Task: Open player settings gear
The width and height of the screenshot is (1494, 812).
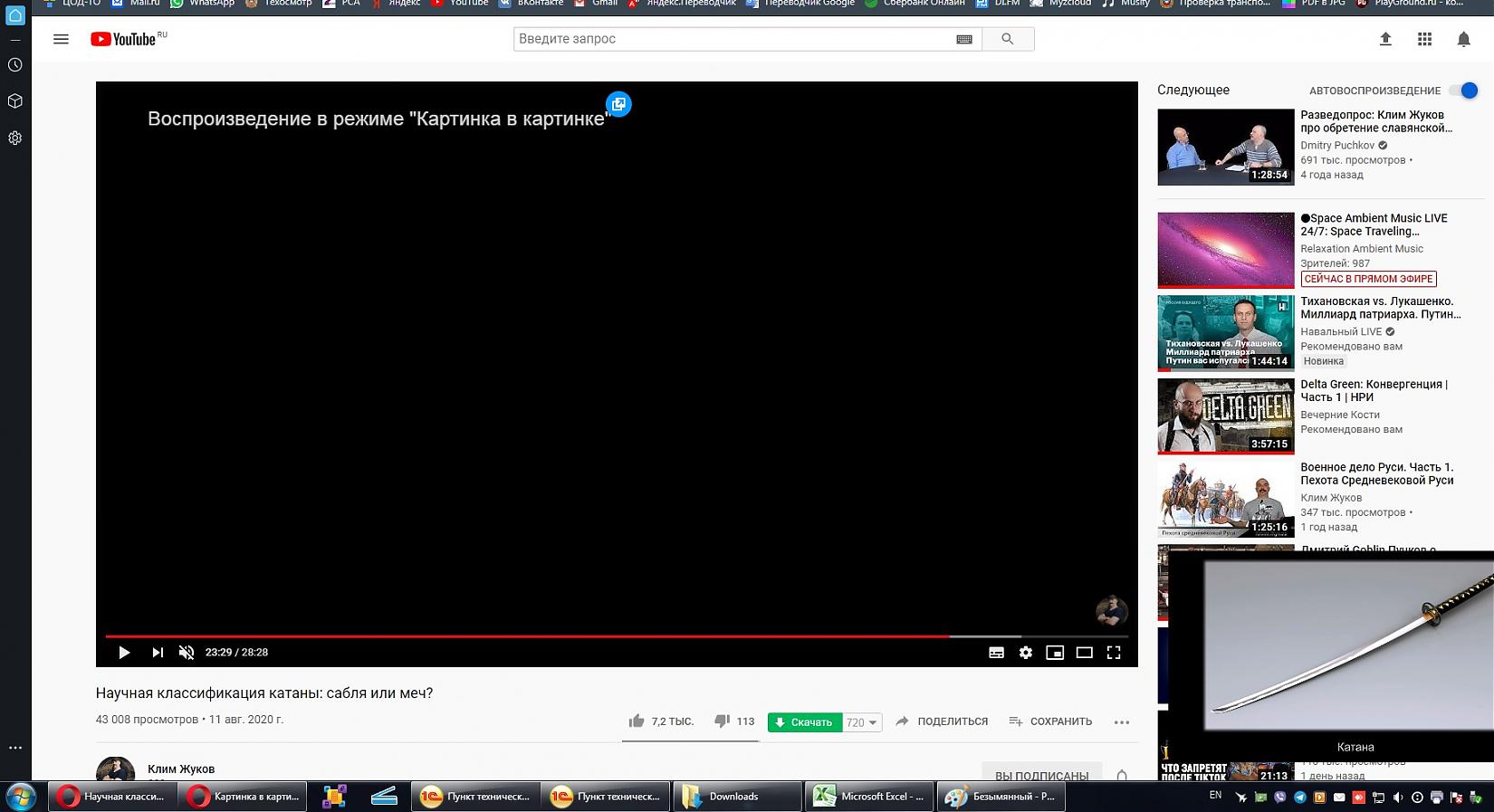Action: (x=1025, y=652)
